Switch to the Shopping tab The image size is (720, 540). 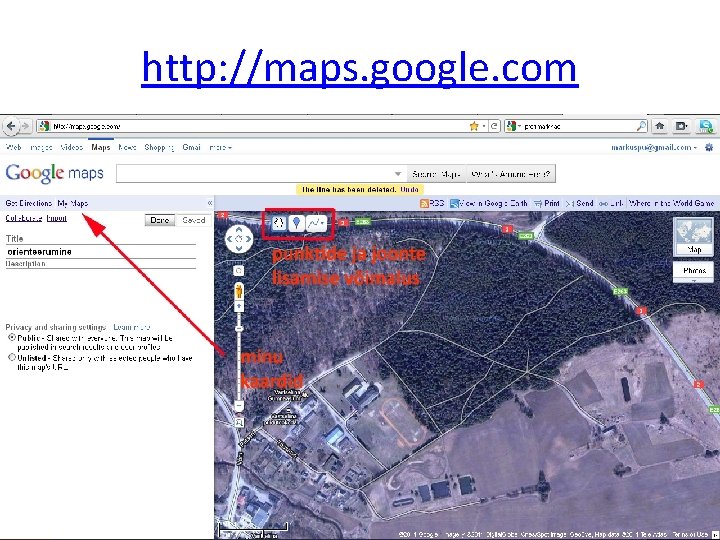tap(159, 147)
